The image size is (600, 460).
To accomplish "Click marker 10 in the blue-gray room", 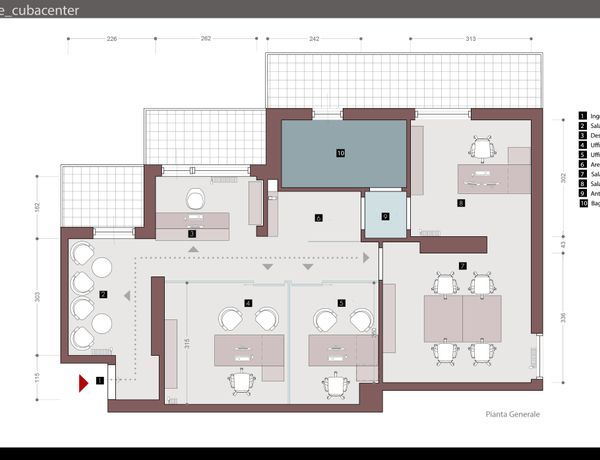I will (x=340, y=153).
